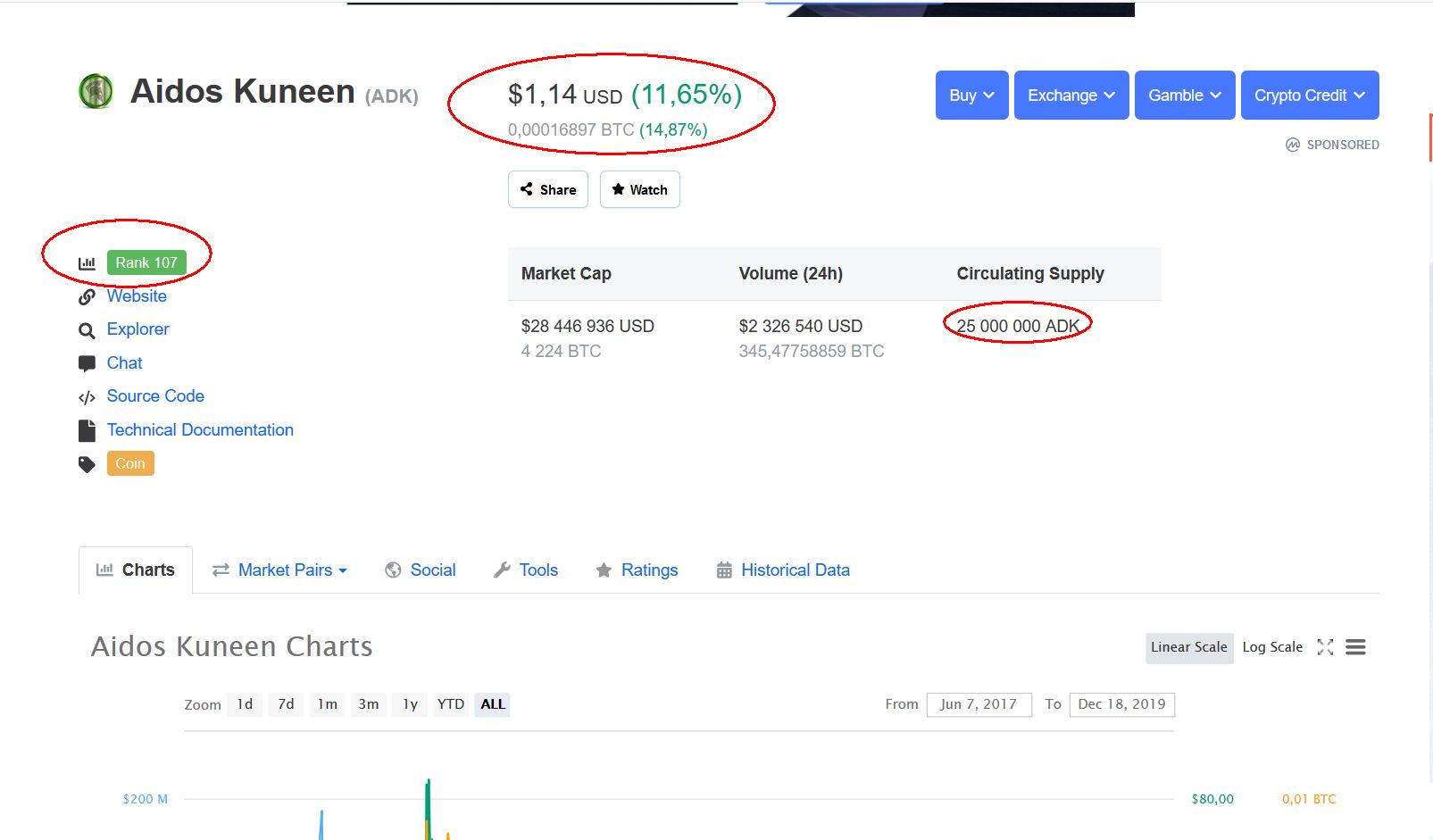The height and width of the screenshot is (840, 1433).
Task: Open the Technical Documentation link
Action: [x=200, y=429]
